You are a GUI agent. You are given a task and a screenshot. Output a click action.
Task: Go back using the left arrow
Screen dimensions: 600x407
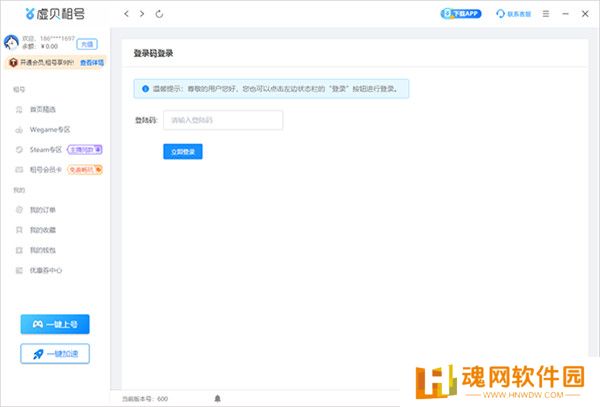pyautogui.click(x=126, y=14)
